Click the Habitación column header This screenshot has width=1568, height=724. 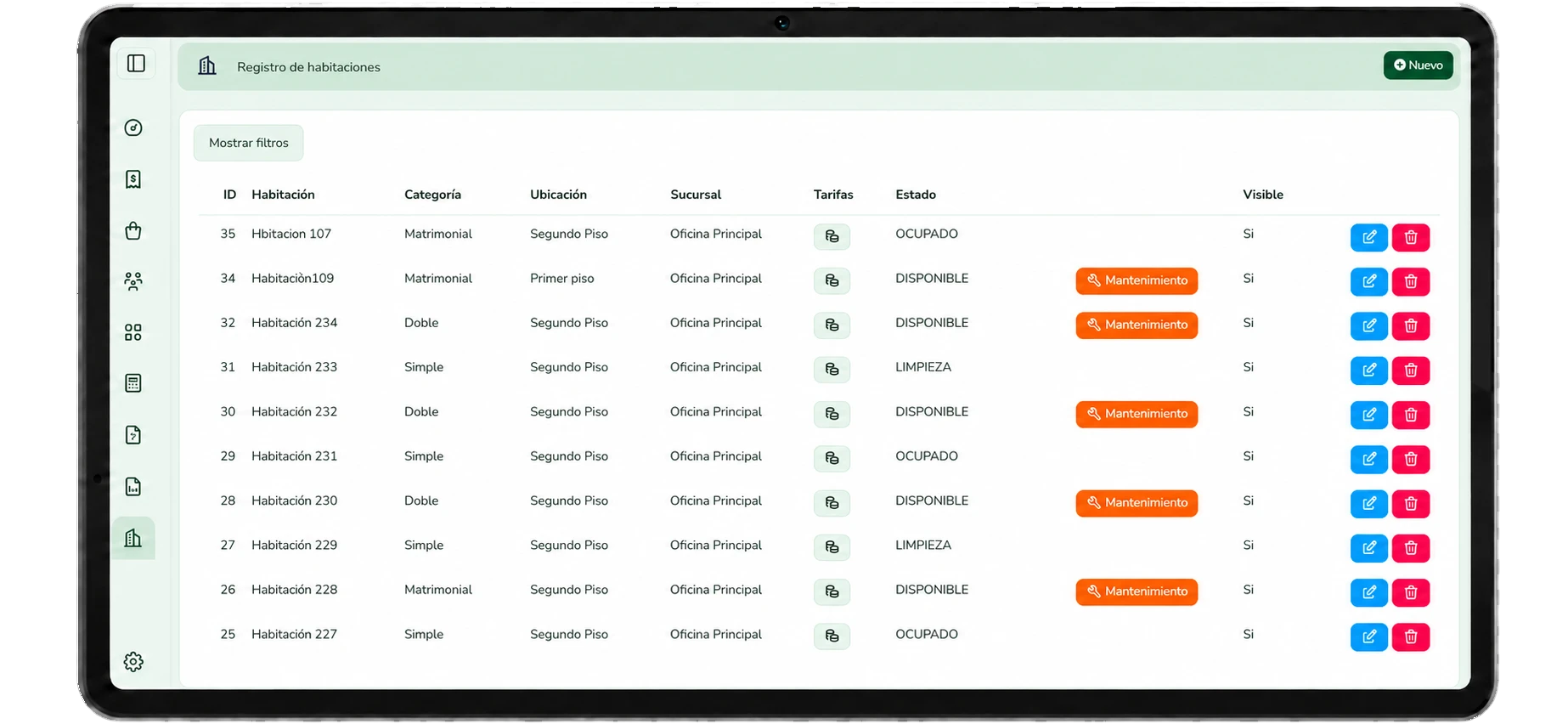tap(283, 195)
